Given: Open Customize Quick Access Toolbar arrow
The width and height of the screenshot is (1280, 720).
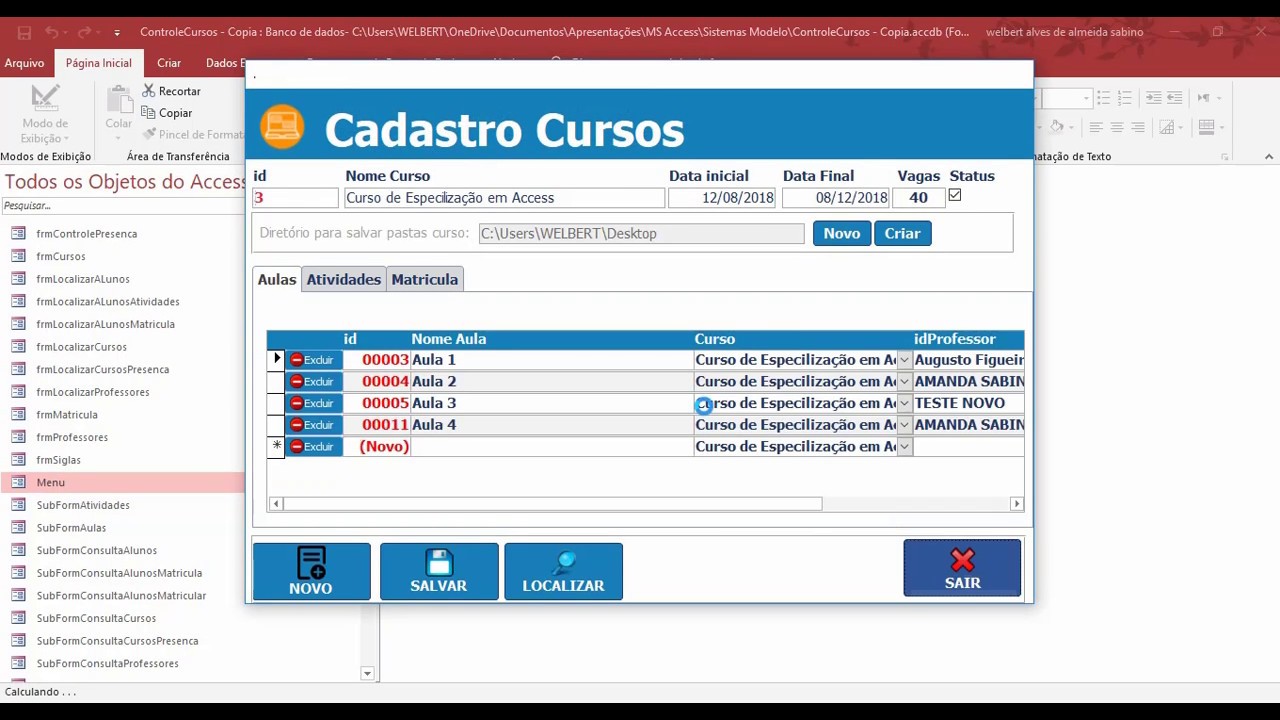Looking at the screenshot, I should pos(117,32).
